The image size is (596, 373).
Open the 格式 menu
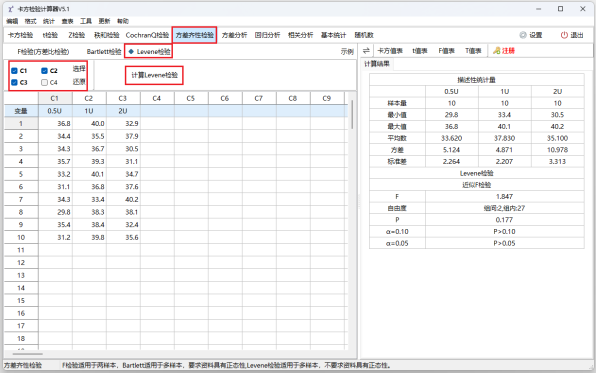[30, 21]
